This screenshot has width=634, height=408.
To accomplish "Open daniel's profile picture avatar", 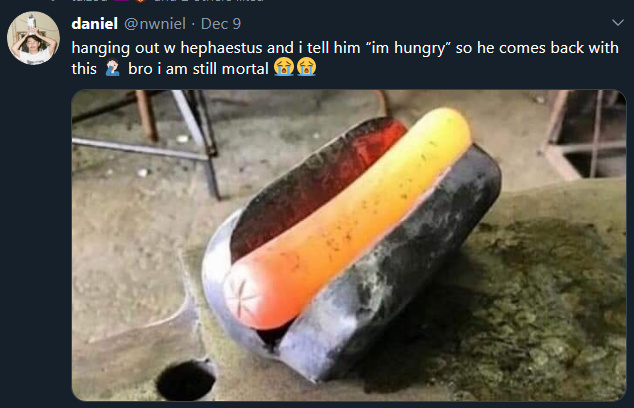I will pos(34,39).
